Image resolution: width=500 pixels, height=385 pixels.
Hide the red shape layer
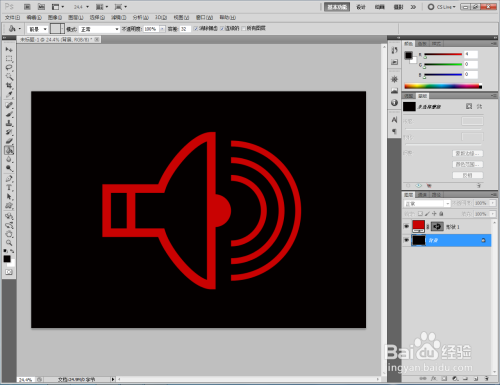point(406,227)
